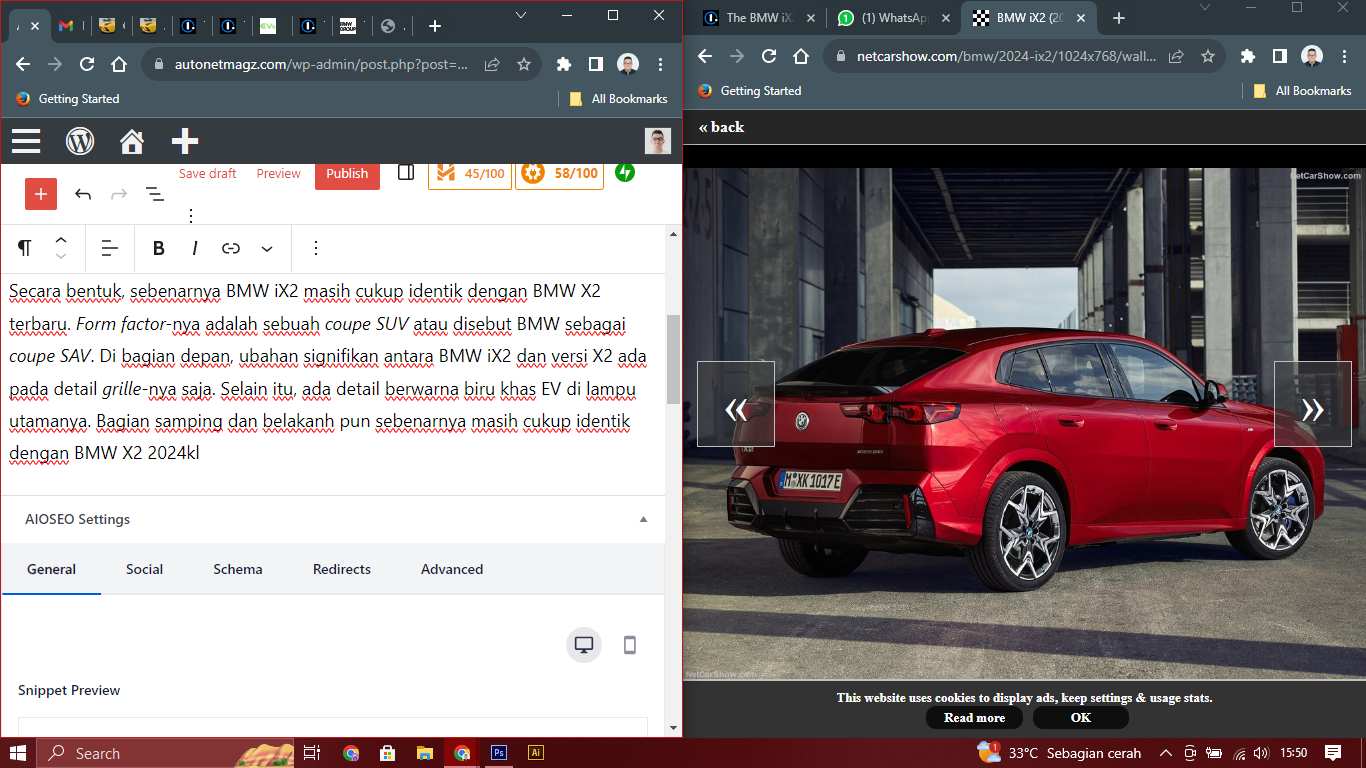Screen dimensions: 1366x768
Task: Open left Chrome three-dot menu
Action: coord(660,64)
